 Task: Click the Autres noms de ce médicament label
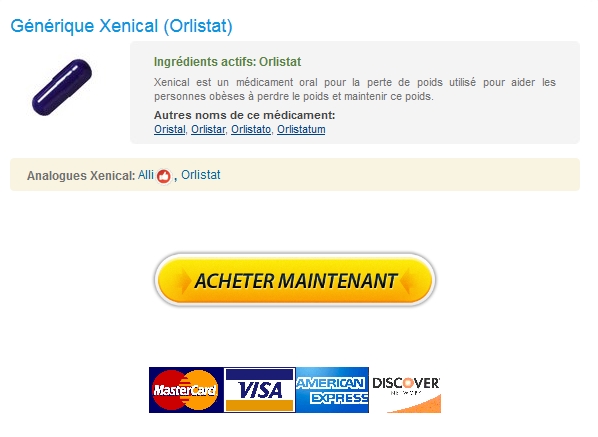(244, 115)
